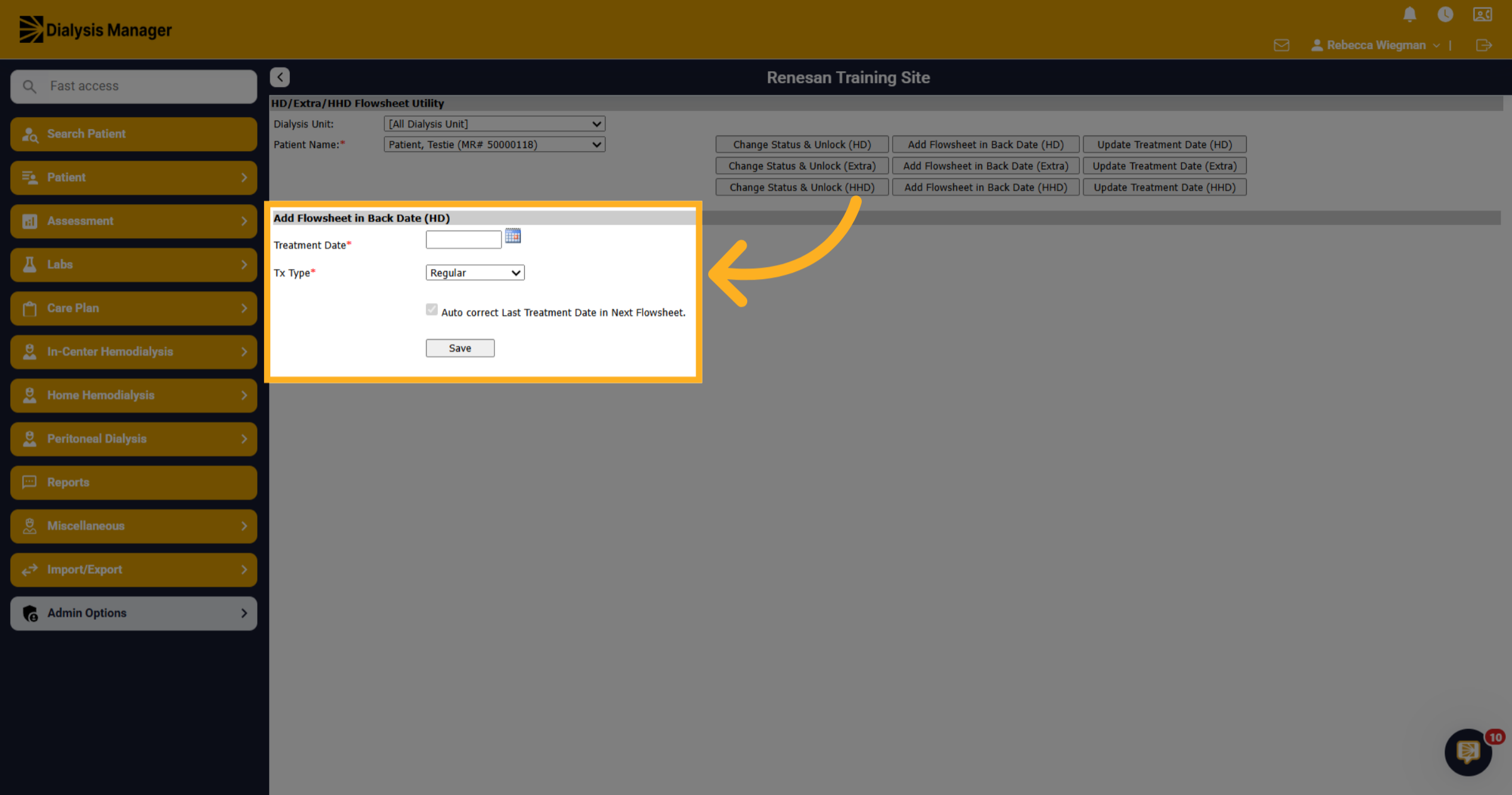Image resolution: width=1512 pixels, height=795 pixels.
Task: Select Miscellaneous in the sidebar
Action: pos(134,525)
